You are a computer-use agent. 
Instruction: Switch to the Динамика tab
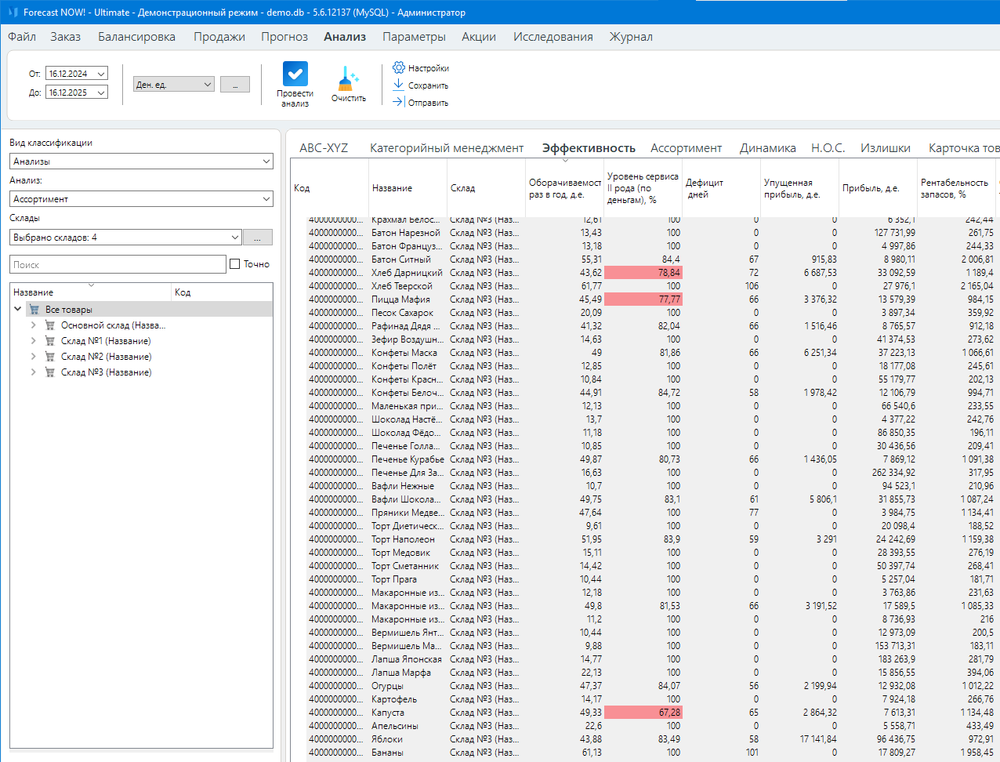pos(767,148)
